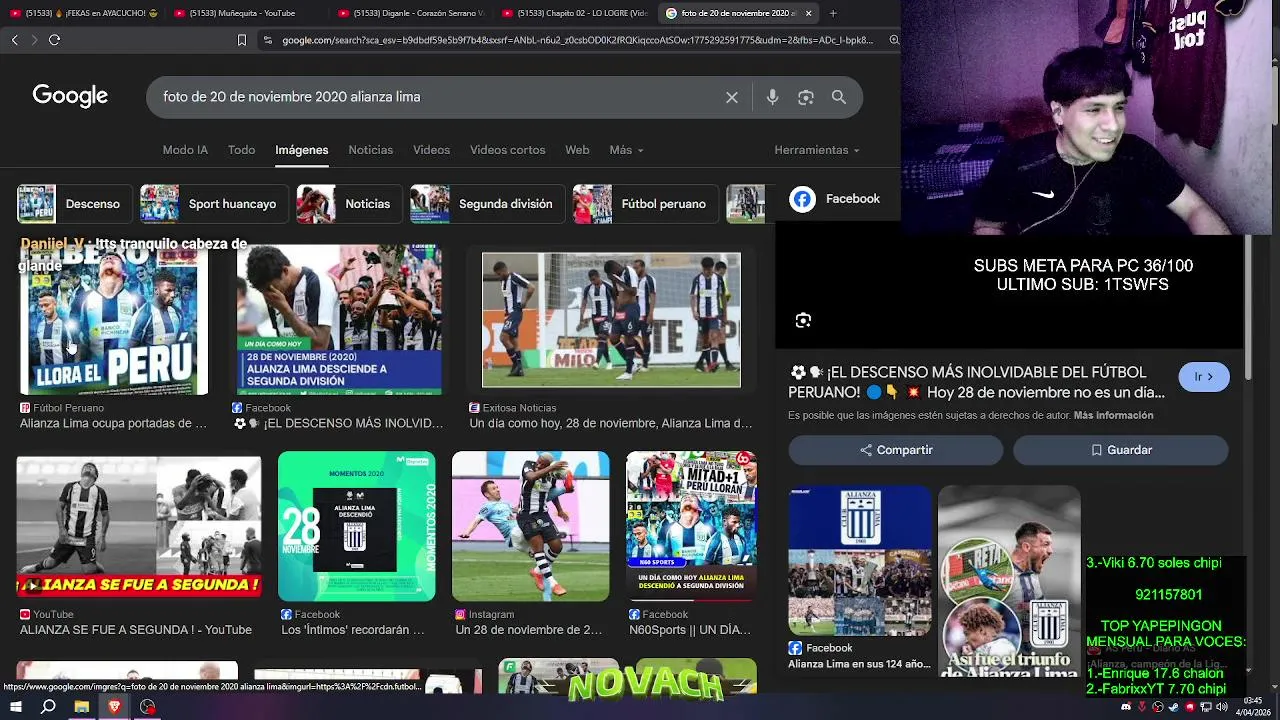Go back with browser back arrow
The height and width of the screenshot is (720, 1280).
(x=14, y=40)
